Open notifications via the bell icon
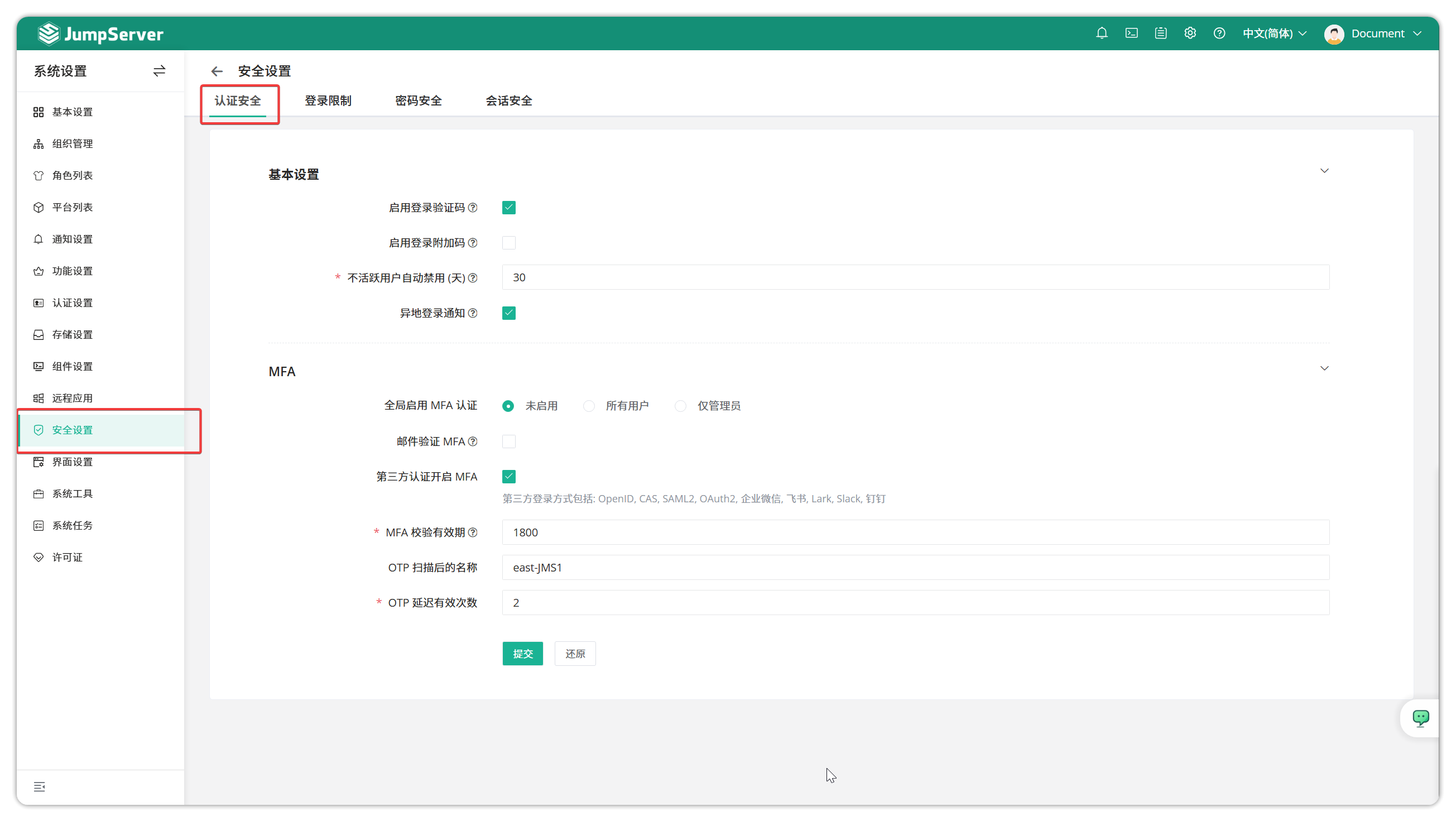 [x=1102, y=33]
